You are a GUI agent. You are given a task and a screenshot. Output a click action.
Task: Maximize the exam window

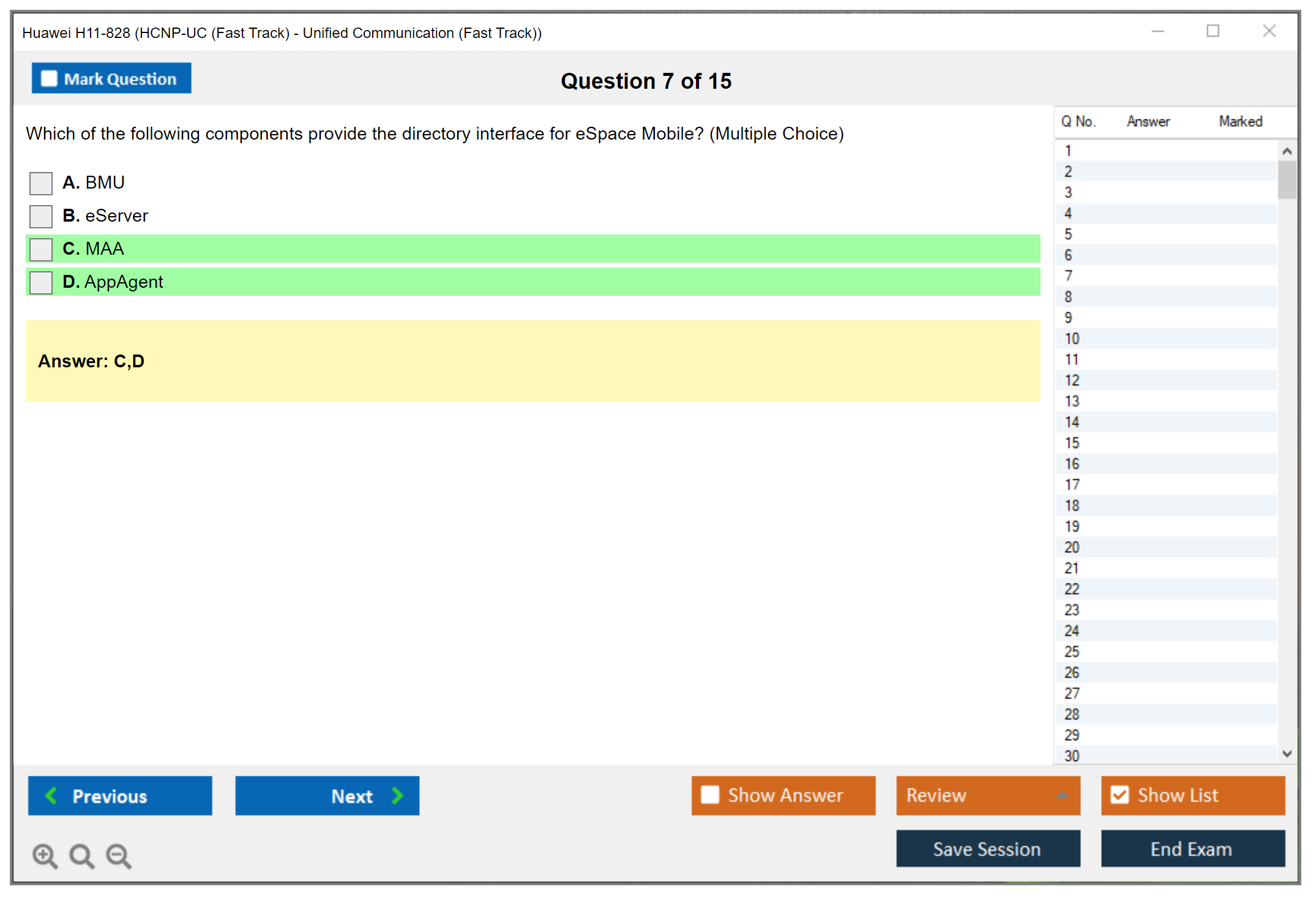(x=1213, y=31)
